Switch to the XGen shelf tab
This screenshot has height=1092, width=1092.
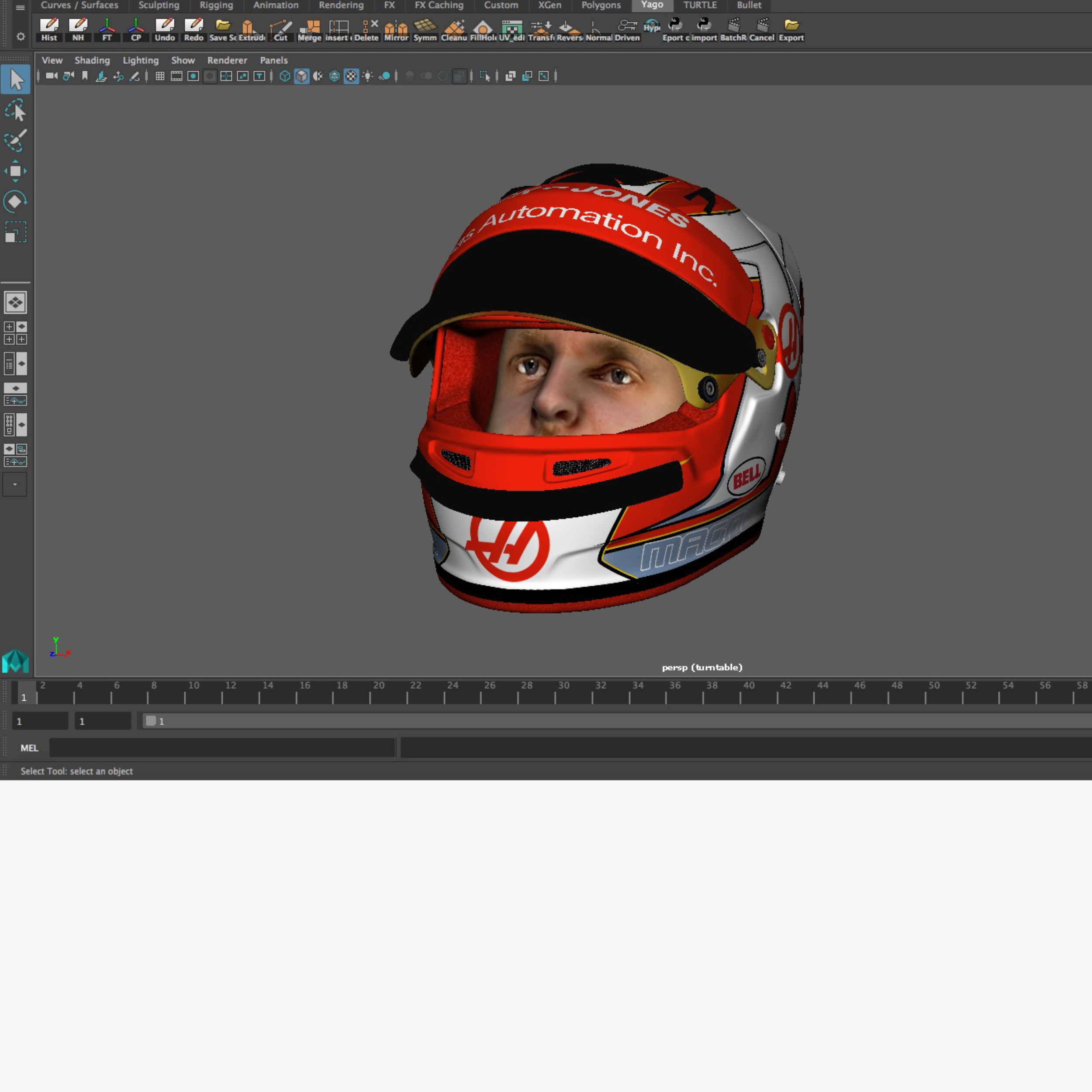pos(549,5)
